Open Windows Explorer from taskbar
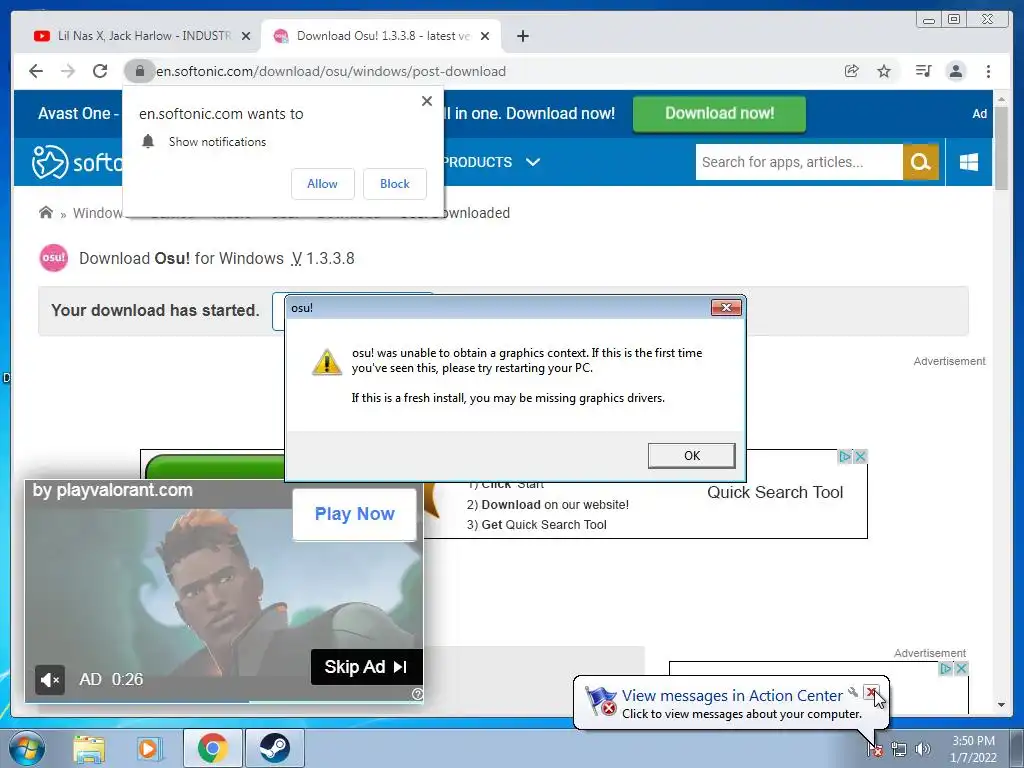1024x768 pixels. pyautogui.click(x=89, y=748)
